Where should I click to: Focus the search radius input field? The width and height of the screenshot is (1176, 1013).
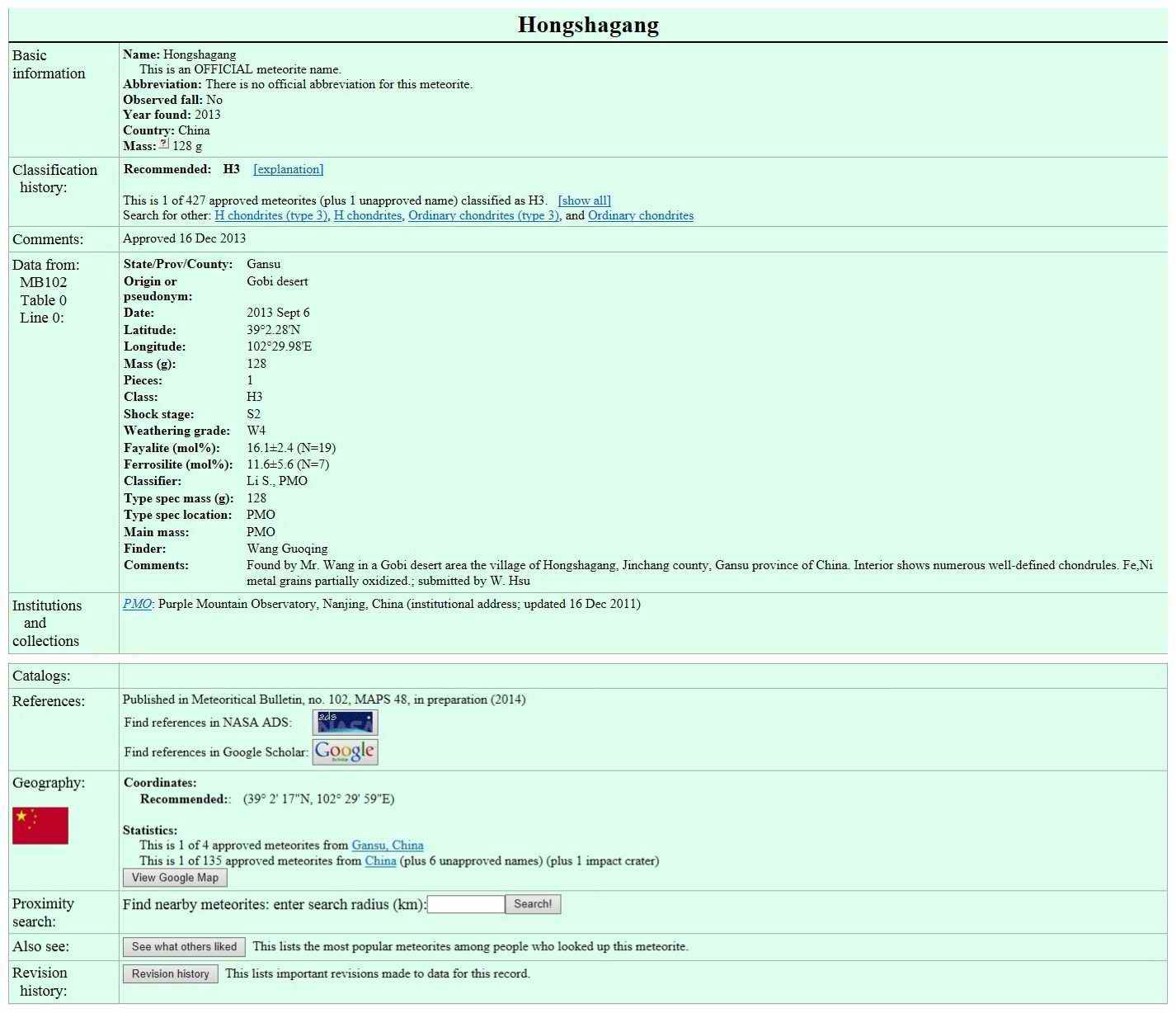coord(466,904)
